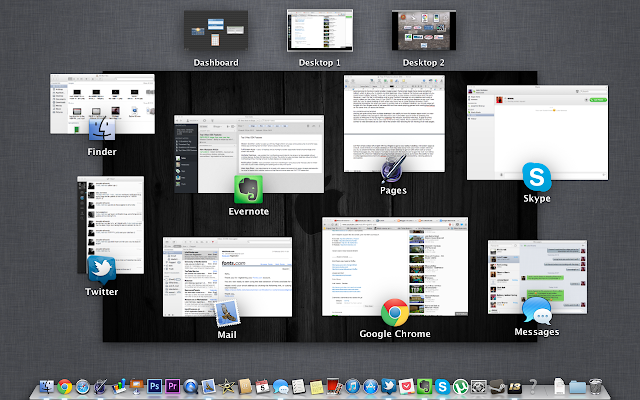Launch Evernote elephant icon in Dock

pos(424,386)
